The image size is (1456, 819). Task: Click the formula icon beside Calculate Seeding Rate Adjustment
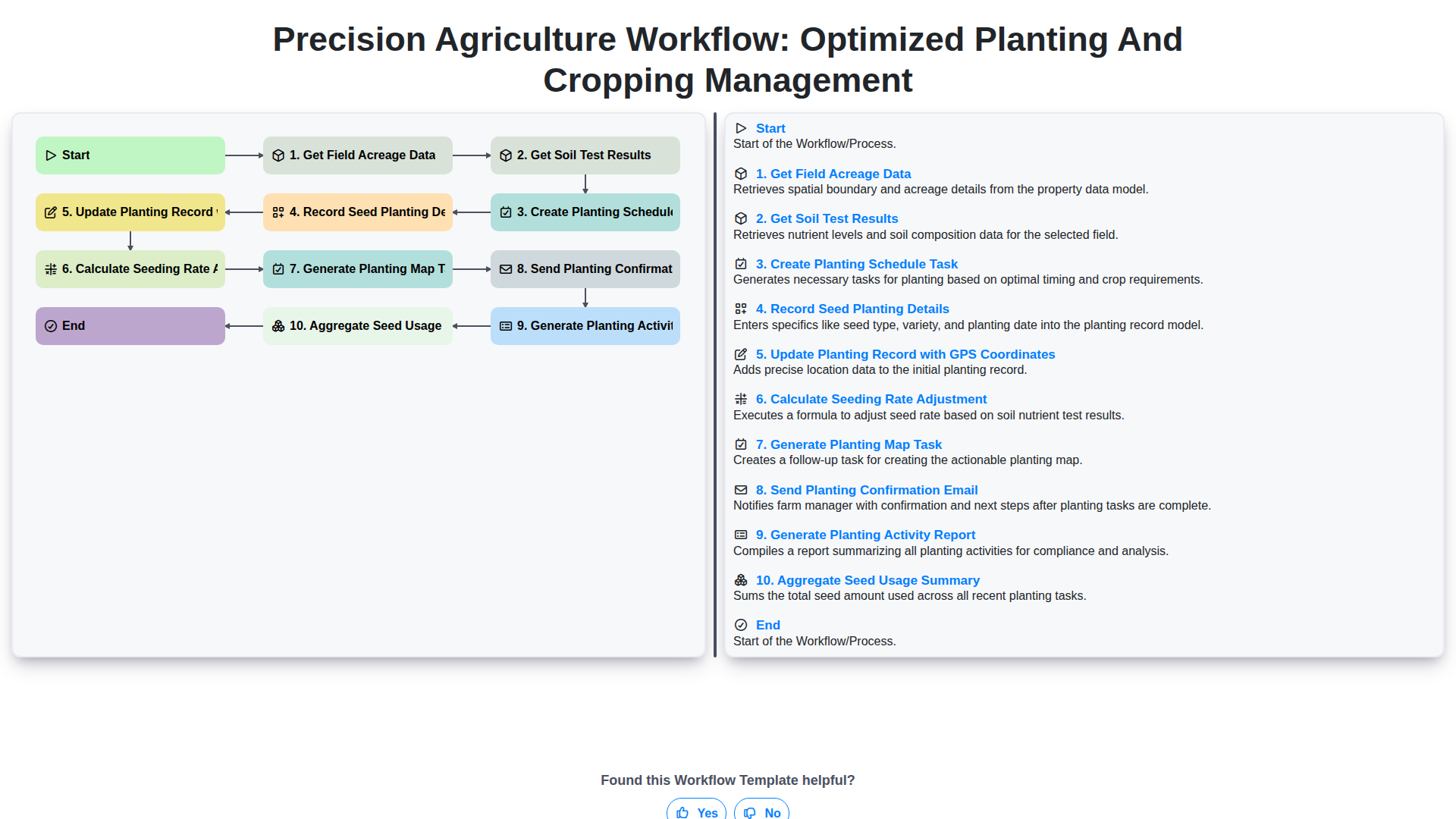click(x=741, y=400)
